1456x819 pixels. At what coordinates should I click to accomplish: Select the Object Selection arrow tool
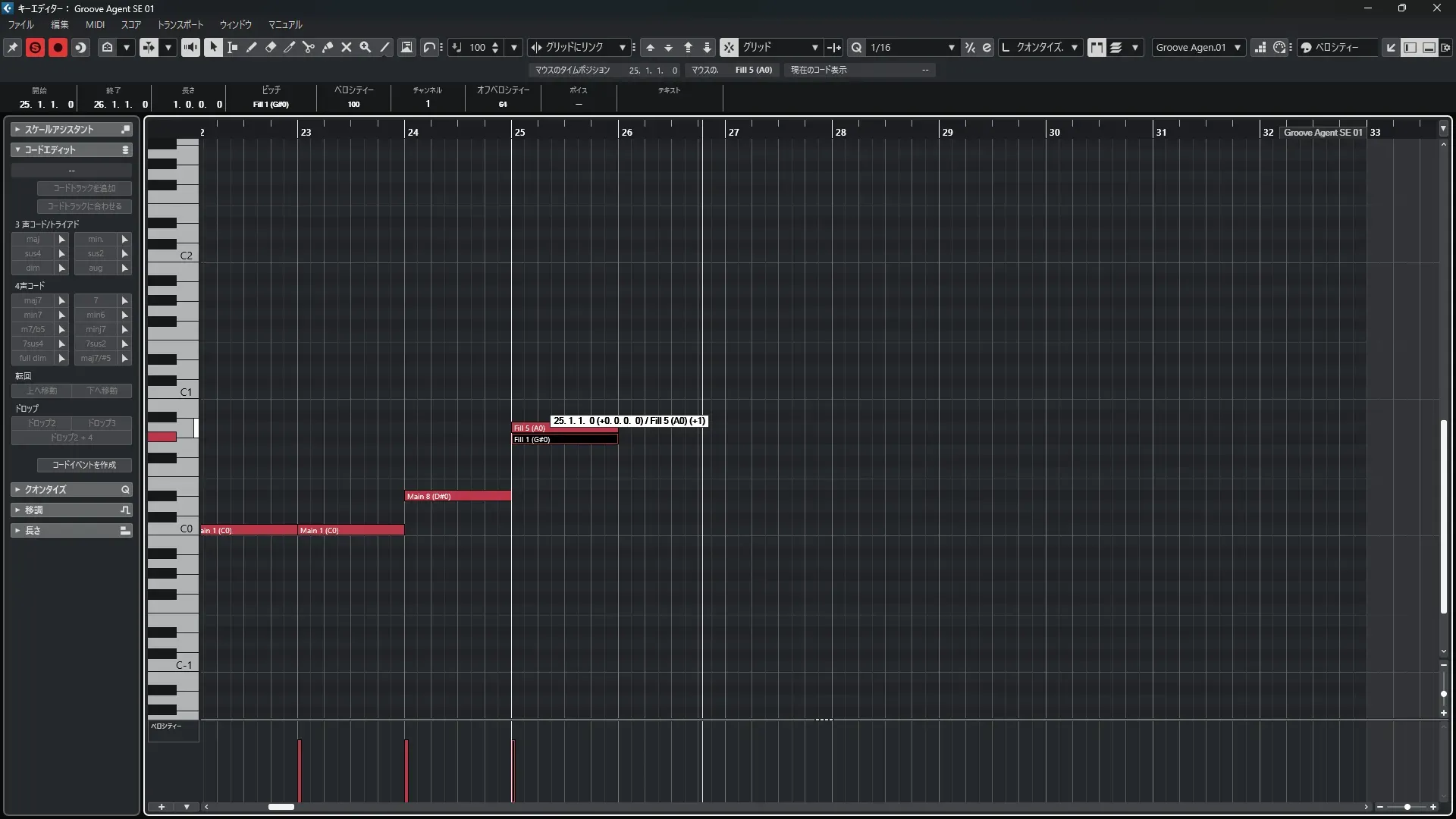point(213,47)
